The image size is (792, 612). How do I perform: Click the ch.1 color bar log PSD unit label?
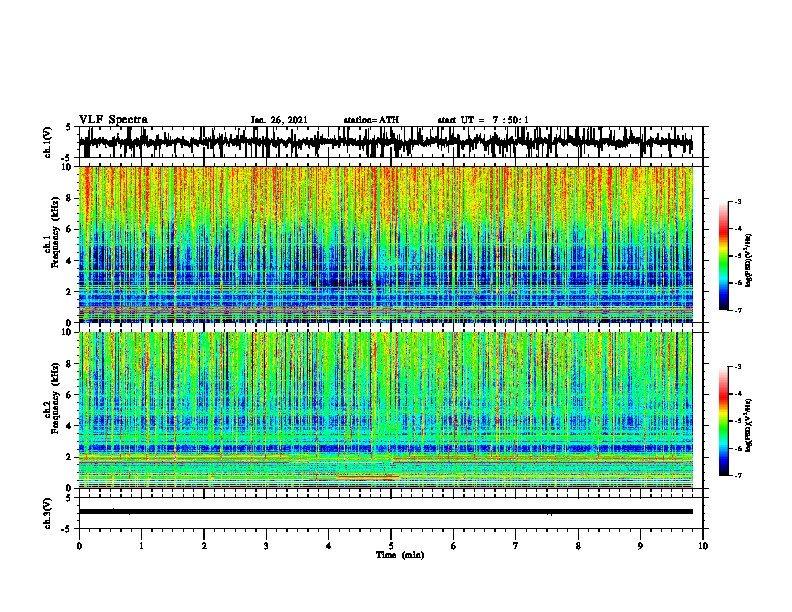coord(749,261)
